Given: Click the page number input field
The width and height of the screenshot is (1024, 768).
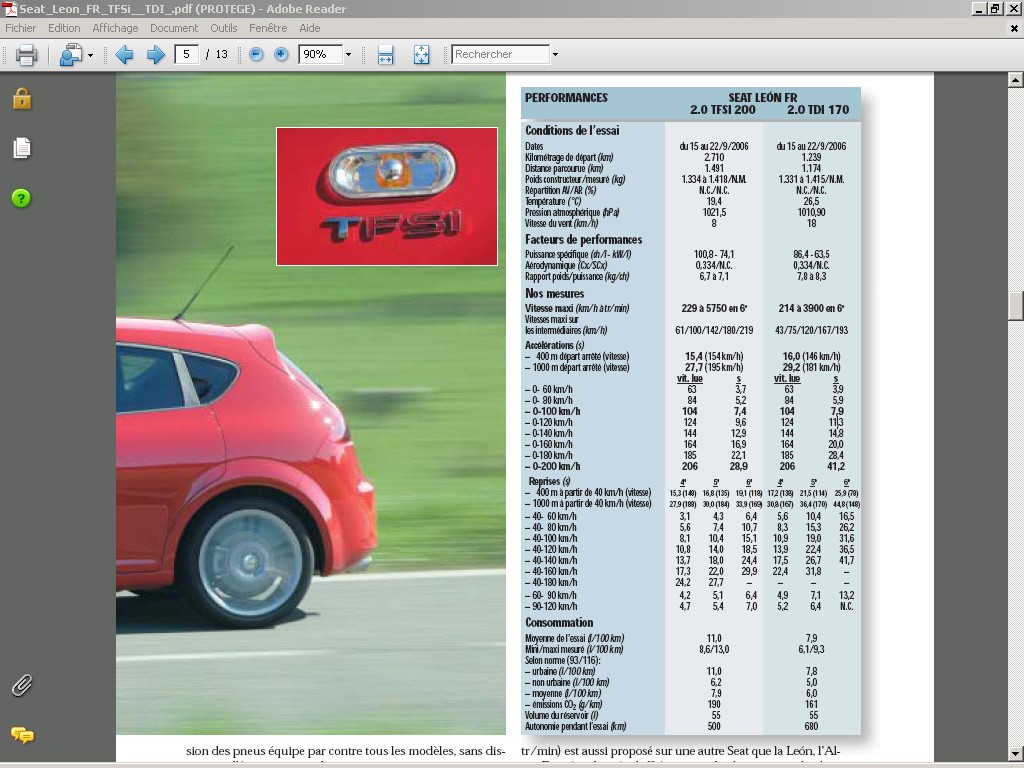Looking at the screenshot, I should (186, 55).
